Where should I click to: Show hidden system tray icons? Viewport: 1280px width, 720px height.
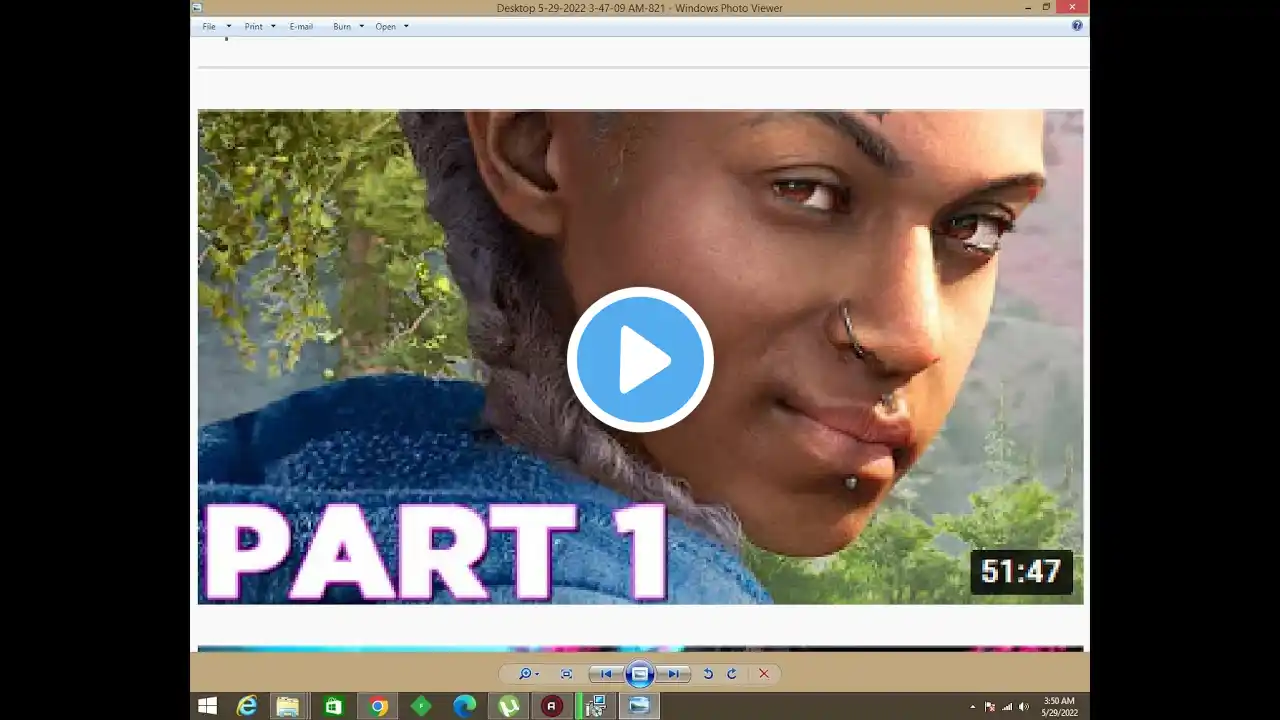973,707
